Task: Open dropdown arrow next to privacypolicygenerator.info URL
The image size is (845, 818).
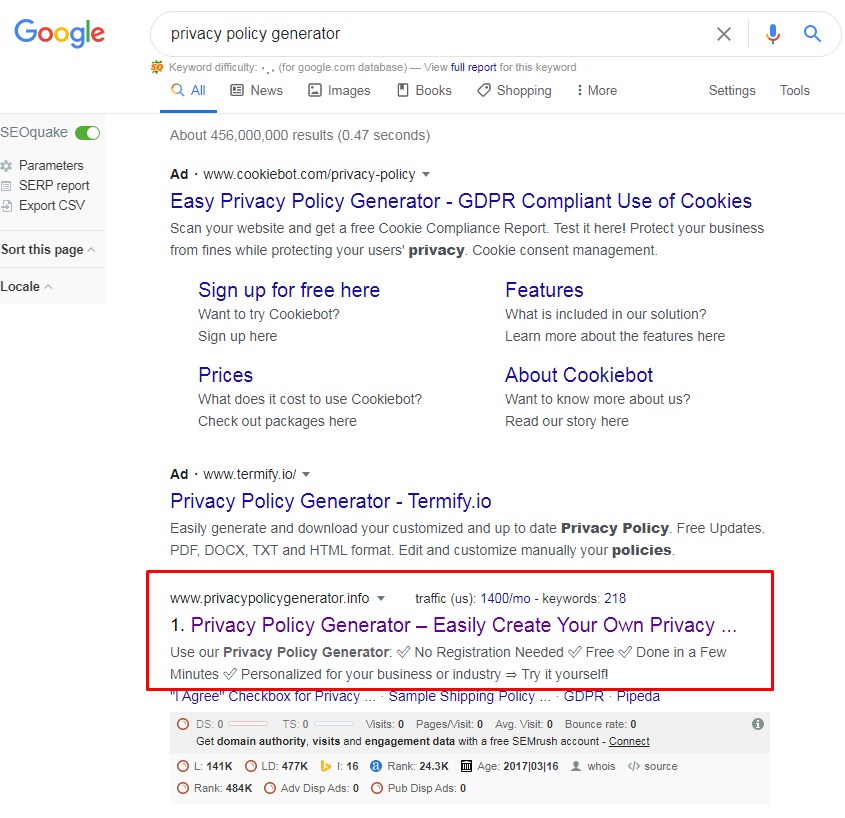Action: pyautogui.click(x=381, y=599)
